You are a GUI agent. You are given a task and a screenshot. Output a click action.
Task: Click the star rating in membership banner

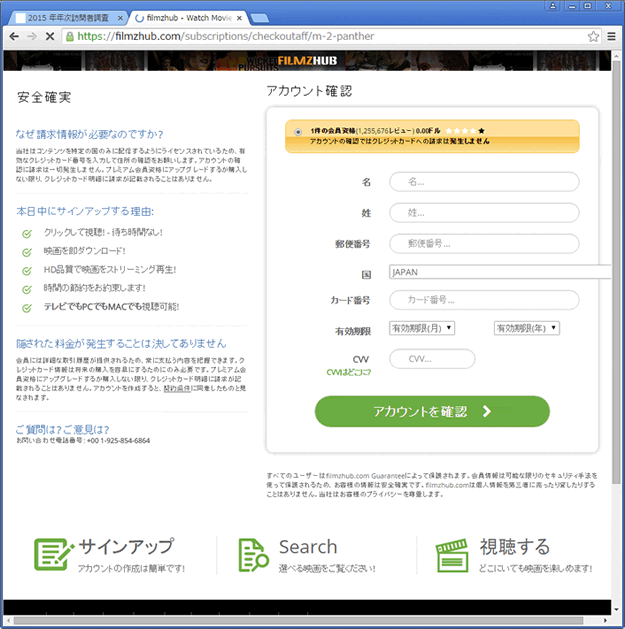coord(465,131)
